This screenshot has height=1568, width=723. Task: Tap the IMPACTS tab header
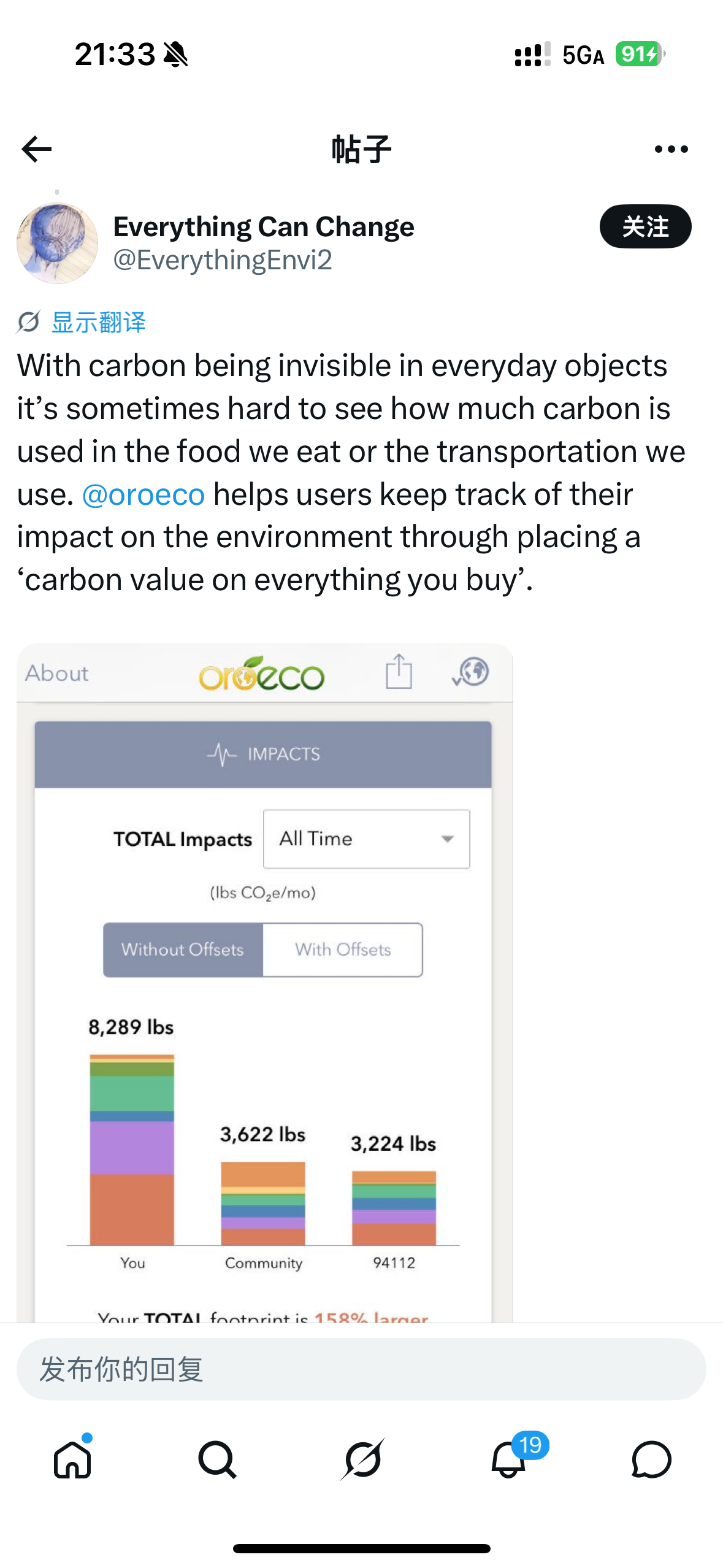pos(263,754)
